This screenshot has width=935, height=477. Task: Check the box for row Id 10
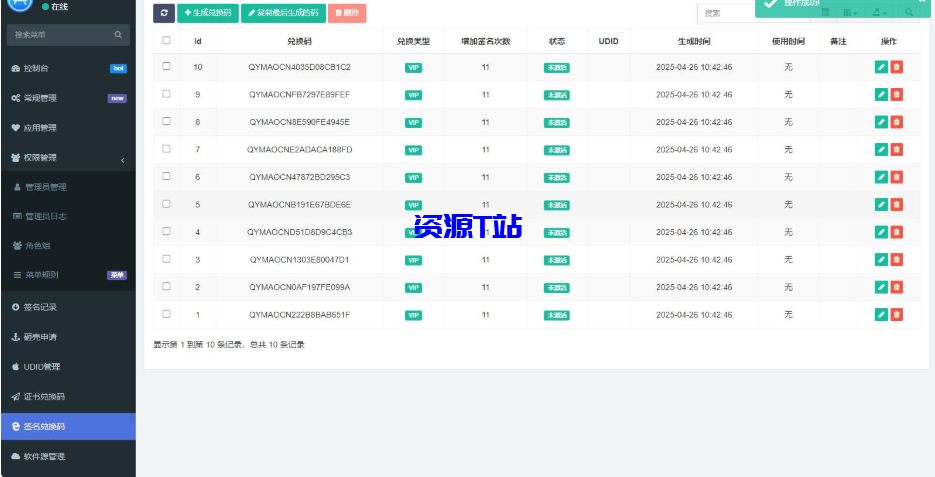click(166, 66)
